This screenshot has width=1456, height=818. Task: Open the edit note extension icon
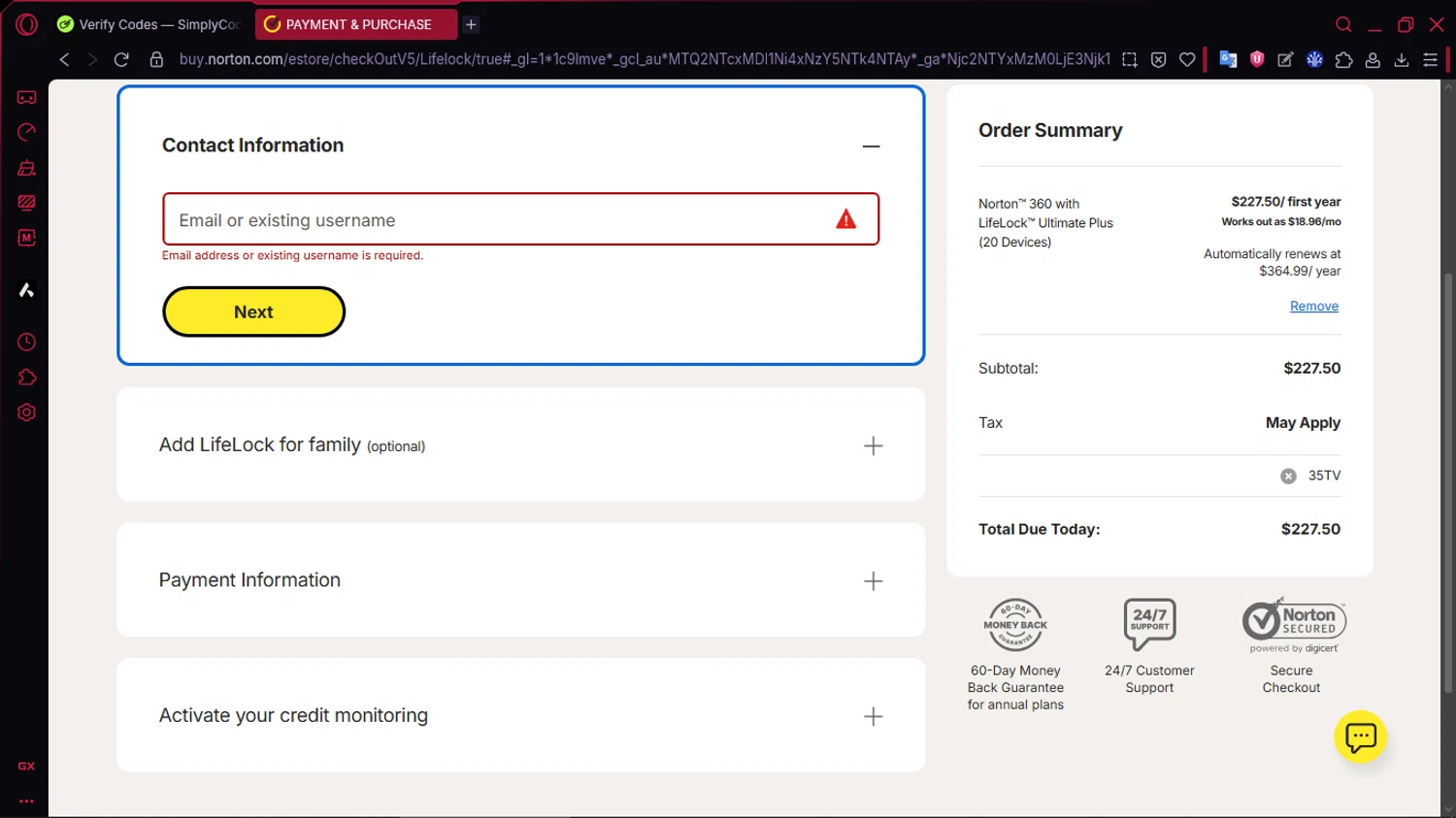1285,59
